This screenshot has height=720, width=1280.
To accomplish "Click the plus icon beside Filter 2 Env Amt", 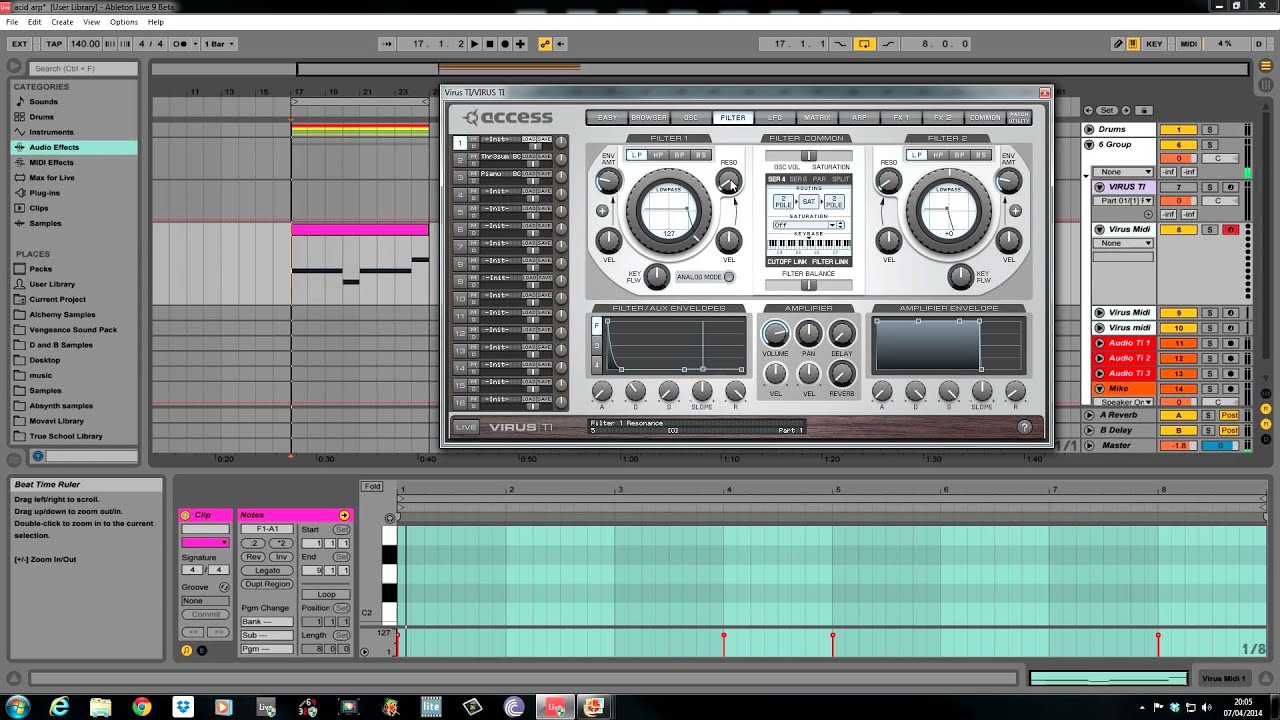I will pos(1015,211).
